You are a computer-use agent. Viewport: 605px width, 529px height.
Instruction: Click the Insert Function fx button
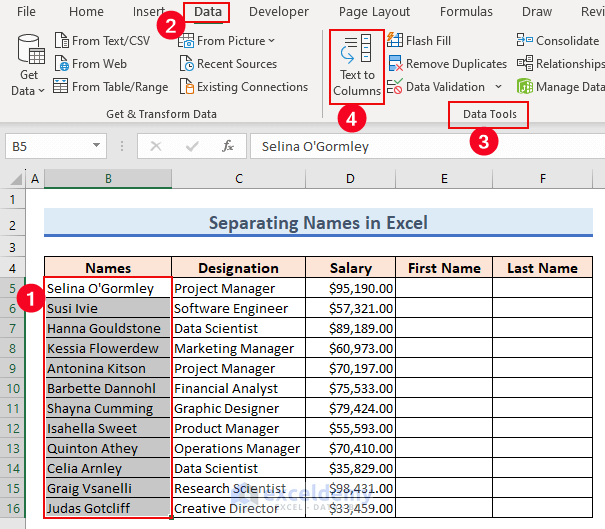[228, 146]
